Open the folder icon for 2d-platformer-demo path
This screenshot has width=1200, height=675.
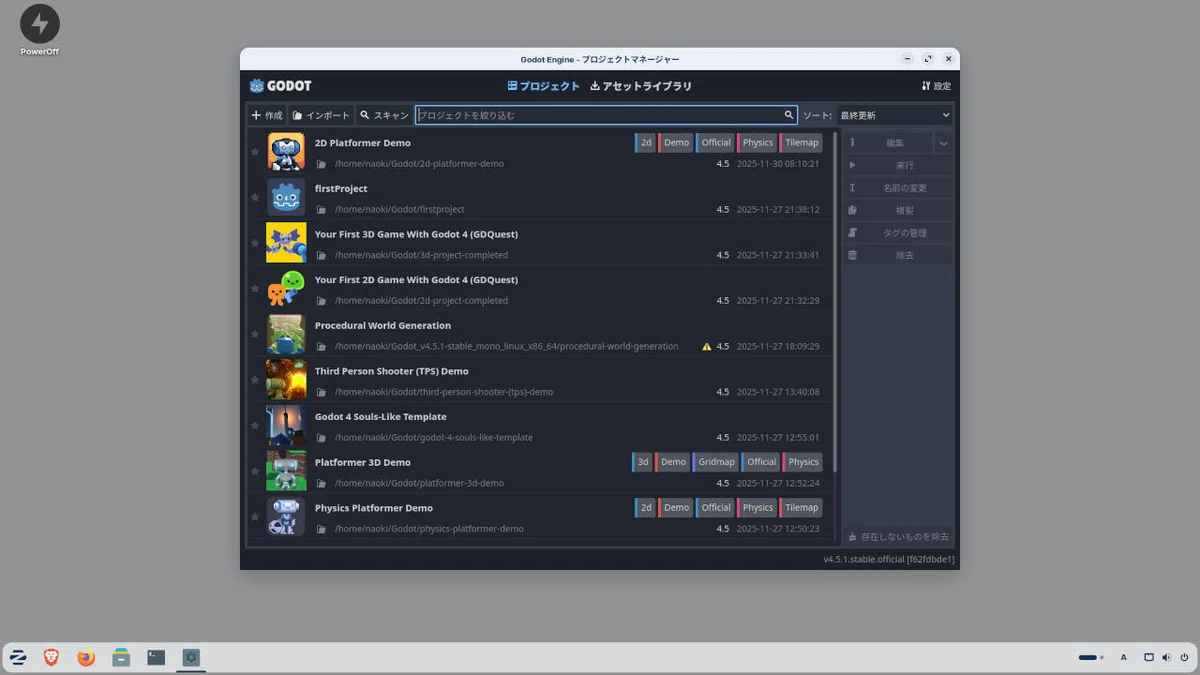321,164
